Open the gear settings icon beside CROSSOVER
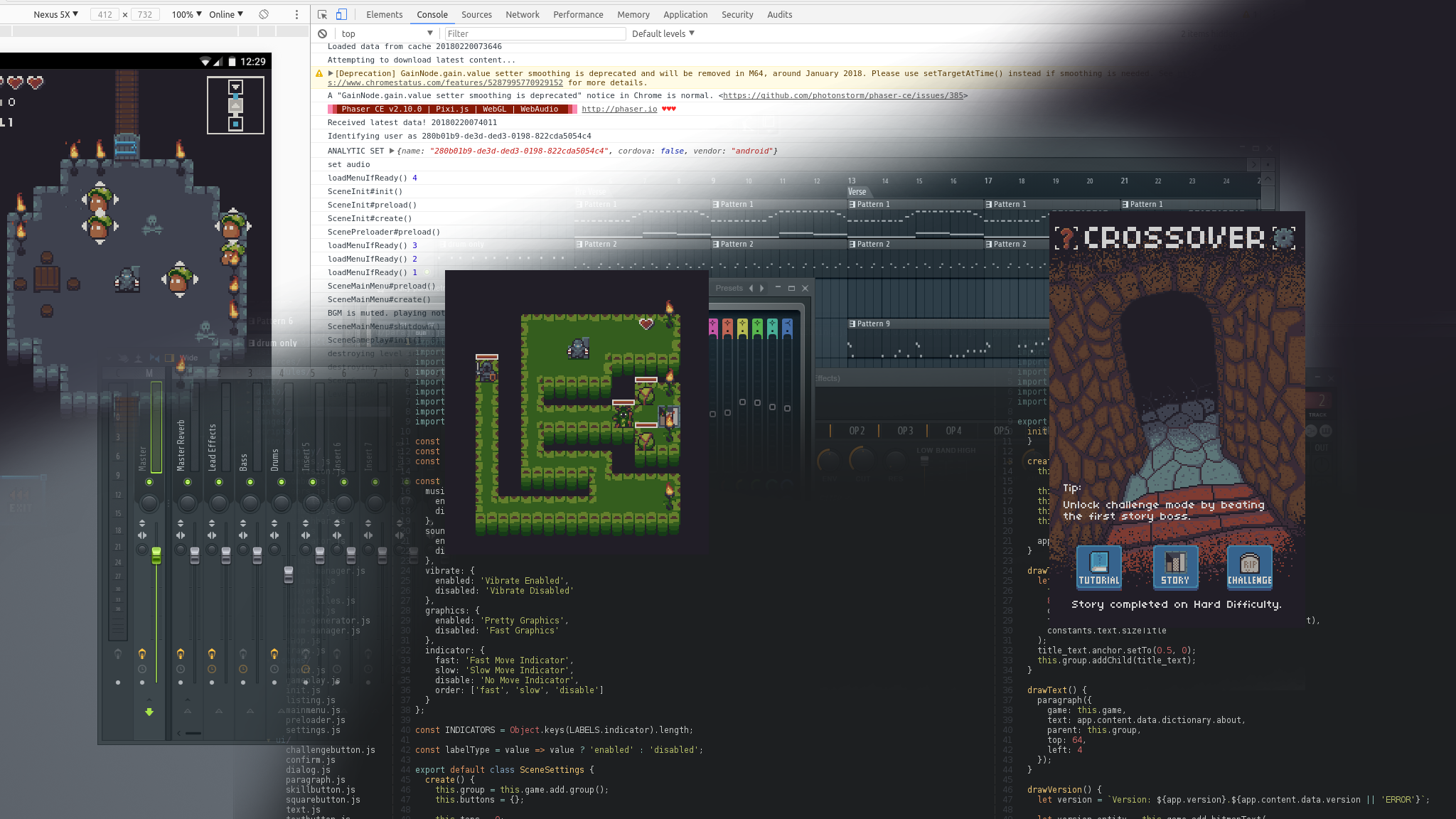The height and width of the screenshot is (819, 1456). click(x=1284, y=238)
